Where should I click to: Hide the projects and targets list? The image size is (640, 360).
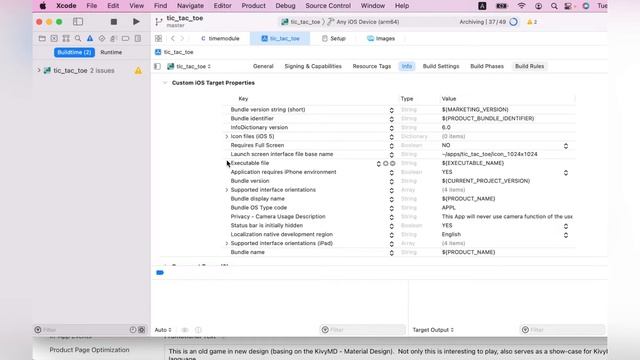pos(158,66)
